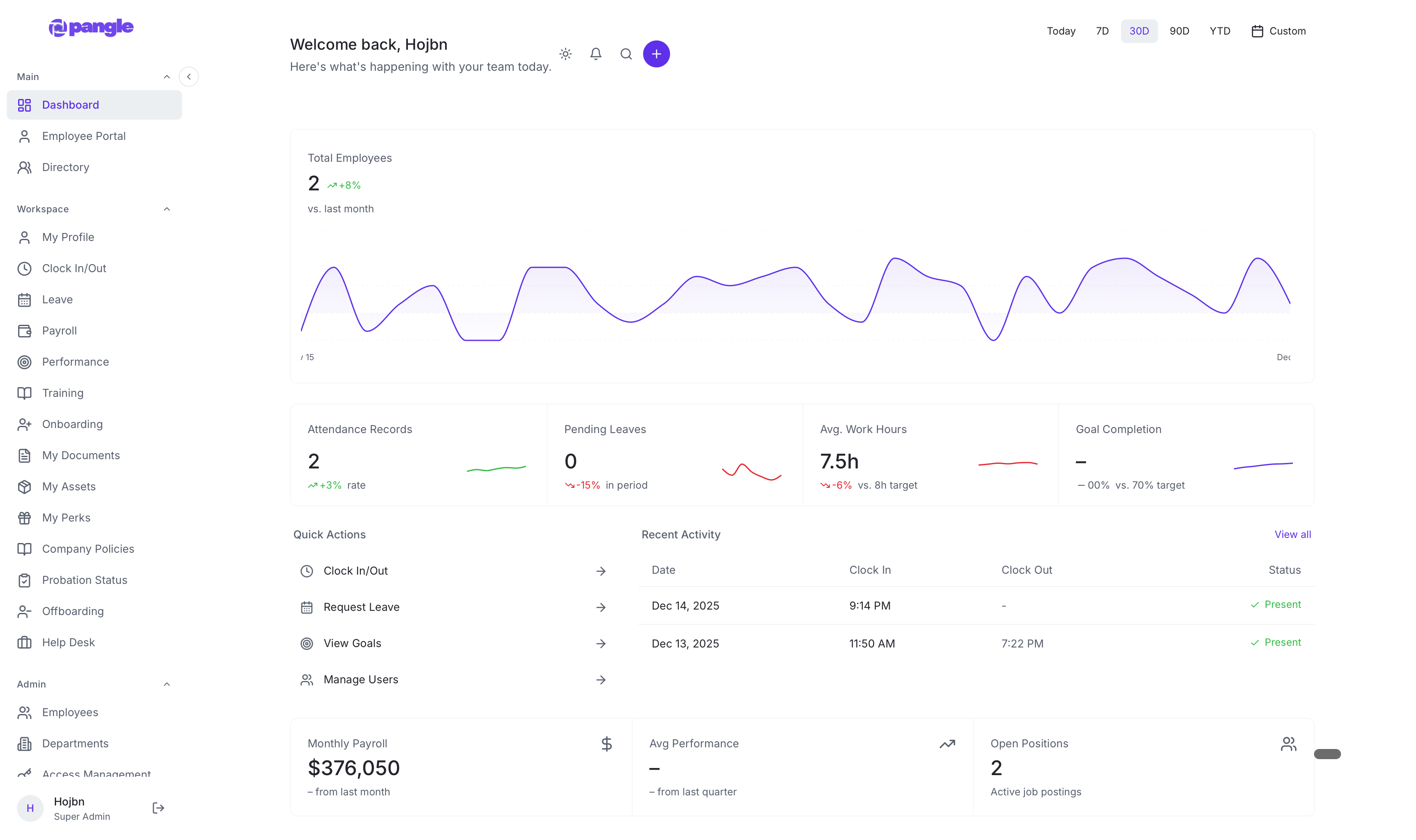Click the logout icon beside Hojbn
The image size is (1416, 840).
tap(158, 808)
